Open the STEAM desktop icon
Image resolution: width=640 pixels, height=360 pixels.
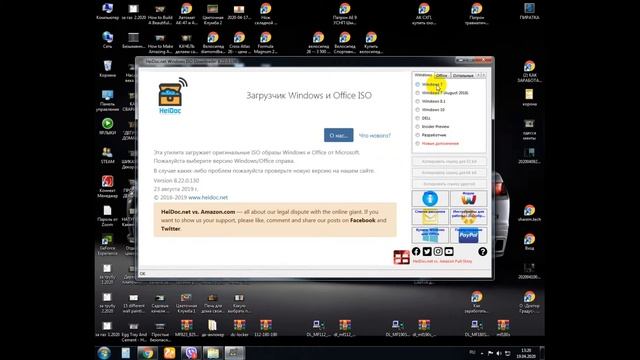pos(107,155)
